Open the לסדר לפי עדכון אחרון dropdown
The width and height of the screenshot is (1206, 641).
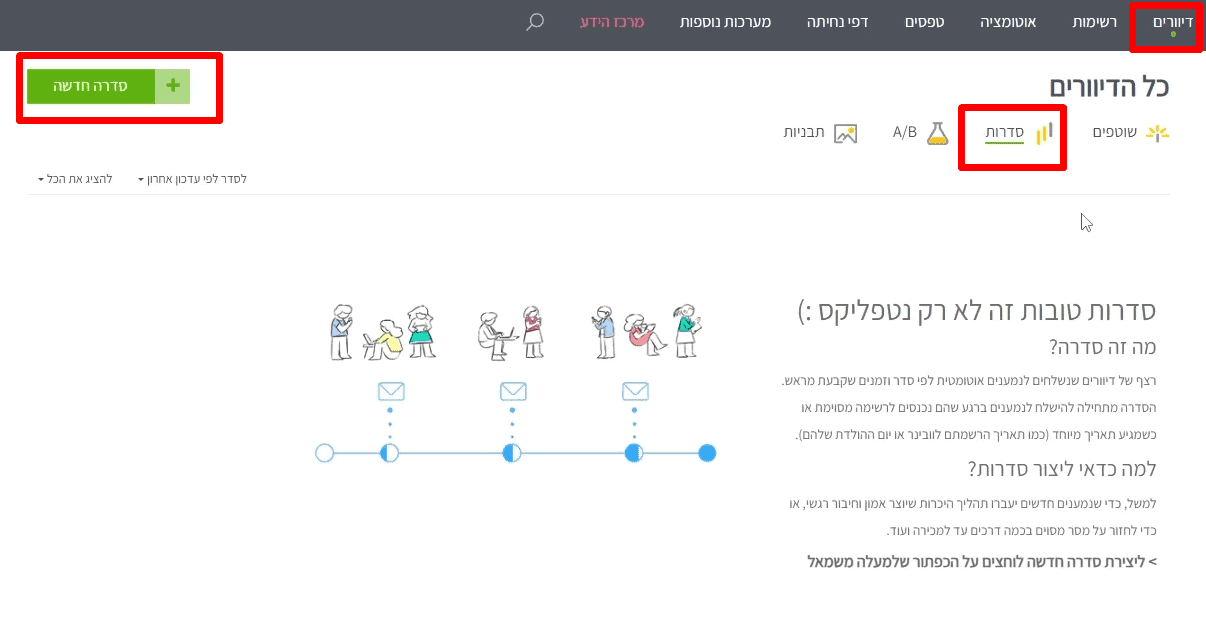click(193, 179)
